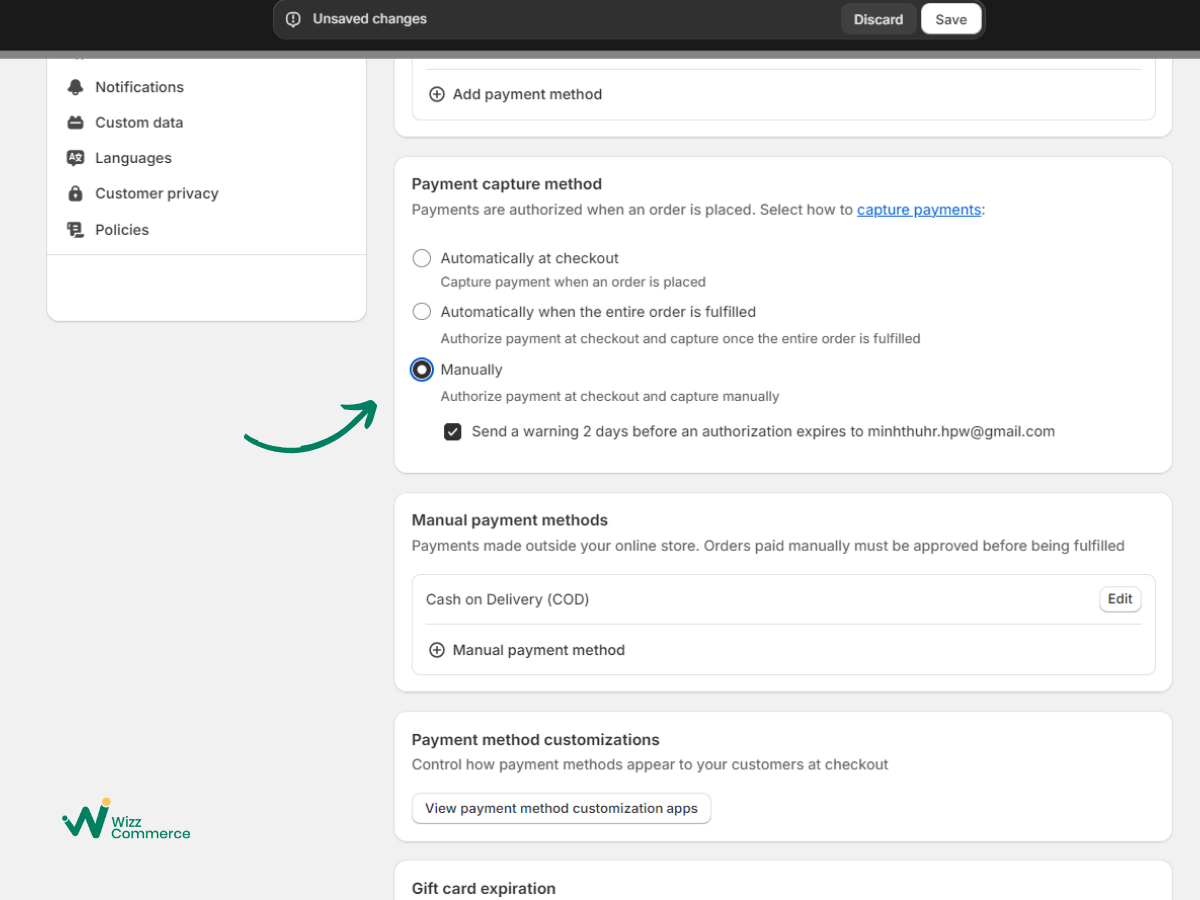Click the Unsaved changes alert icon
1200x900 pixels.
tap(293, 20)
